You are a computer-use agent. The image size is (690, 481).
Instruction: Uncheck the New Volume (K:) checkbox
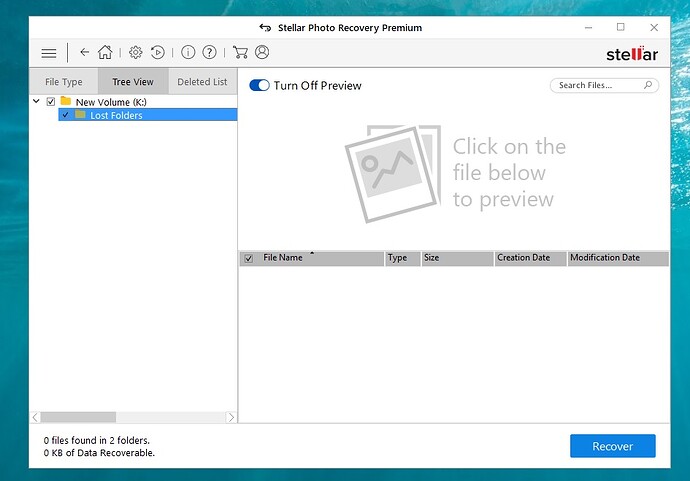click(51, 102)
